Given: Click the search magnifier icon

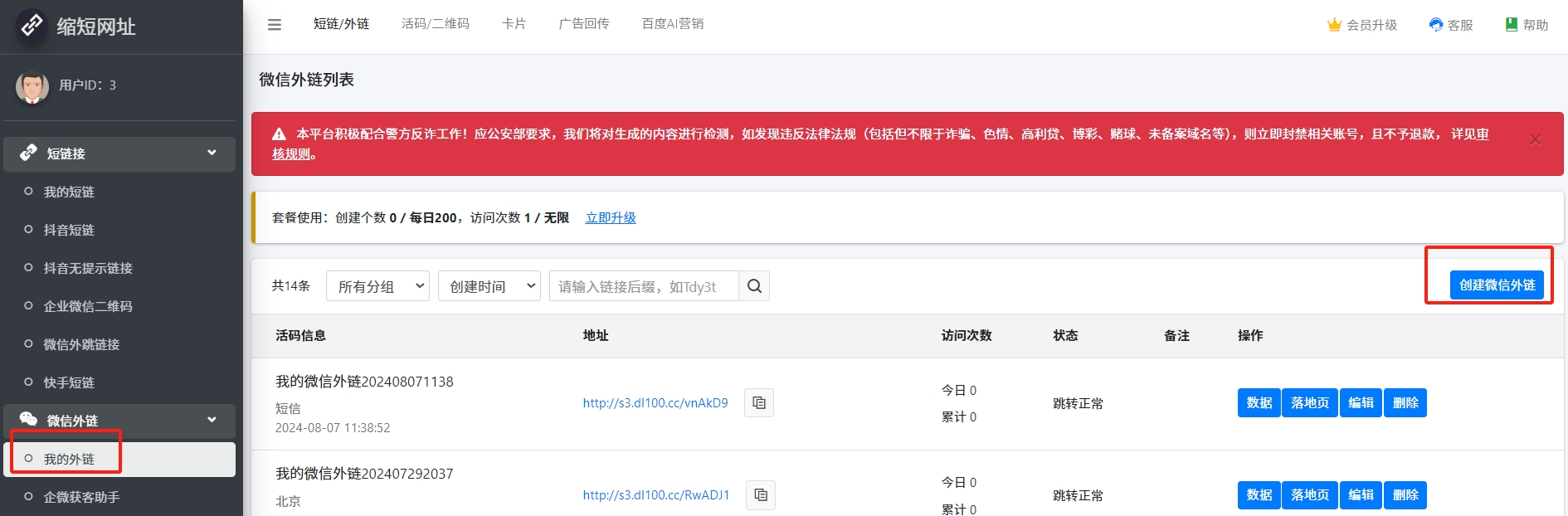Looking at the screenshot, I should [754, 286].
